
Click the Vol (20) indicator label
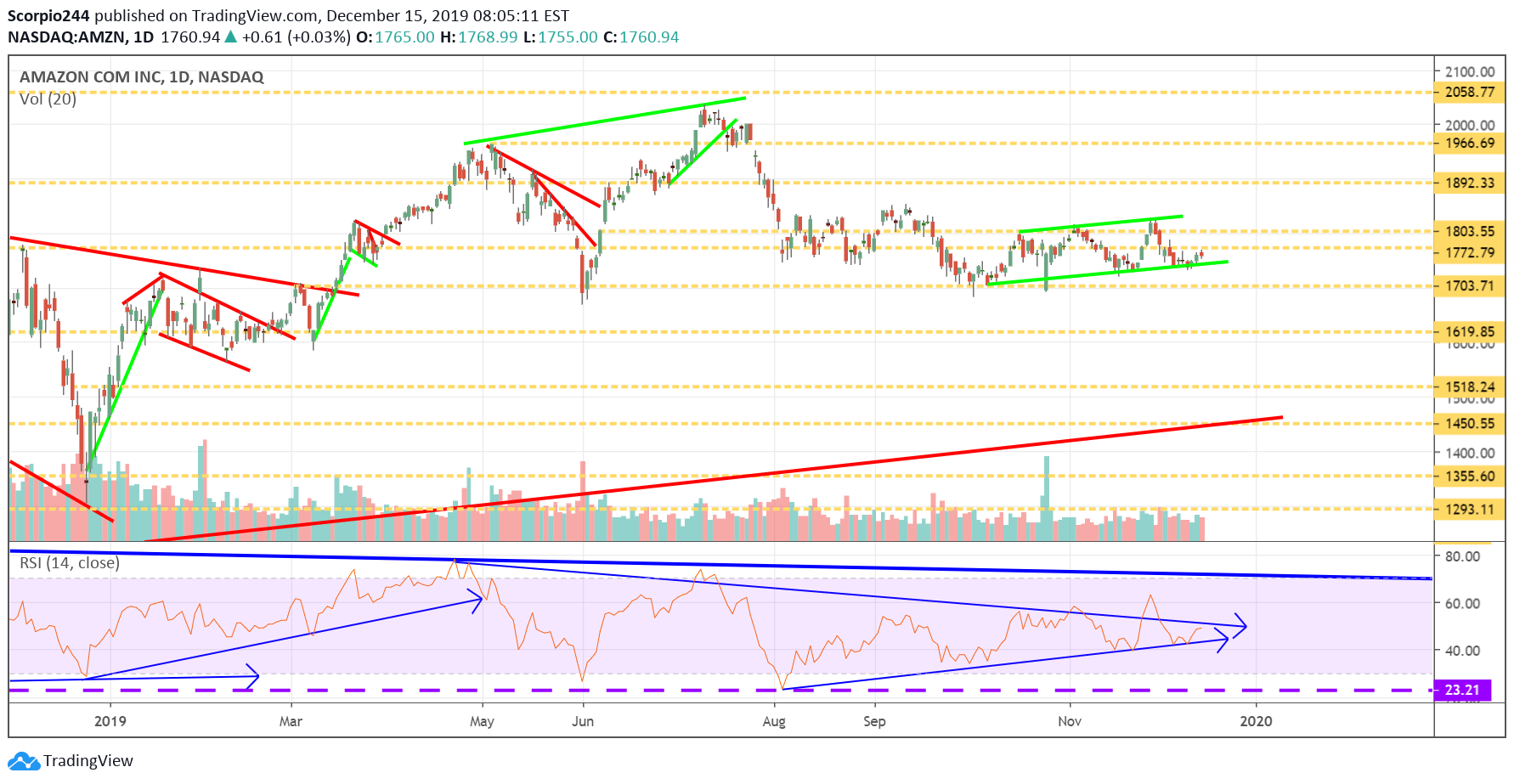point(48,99)
